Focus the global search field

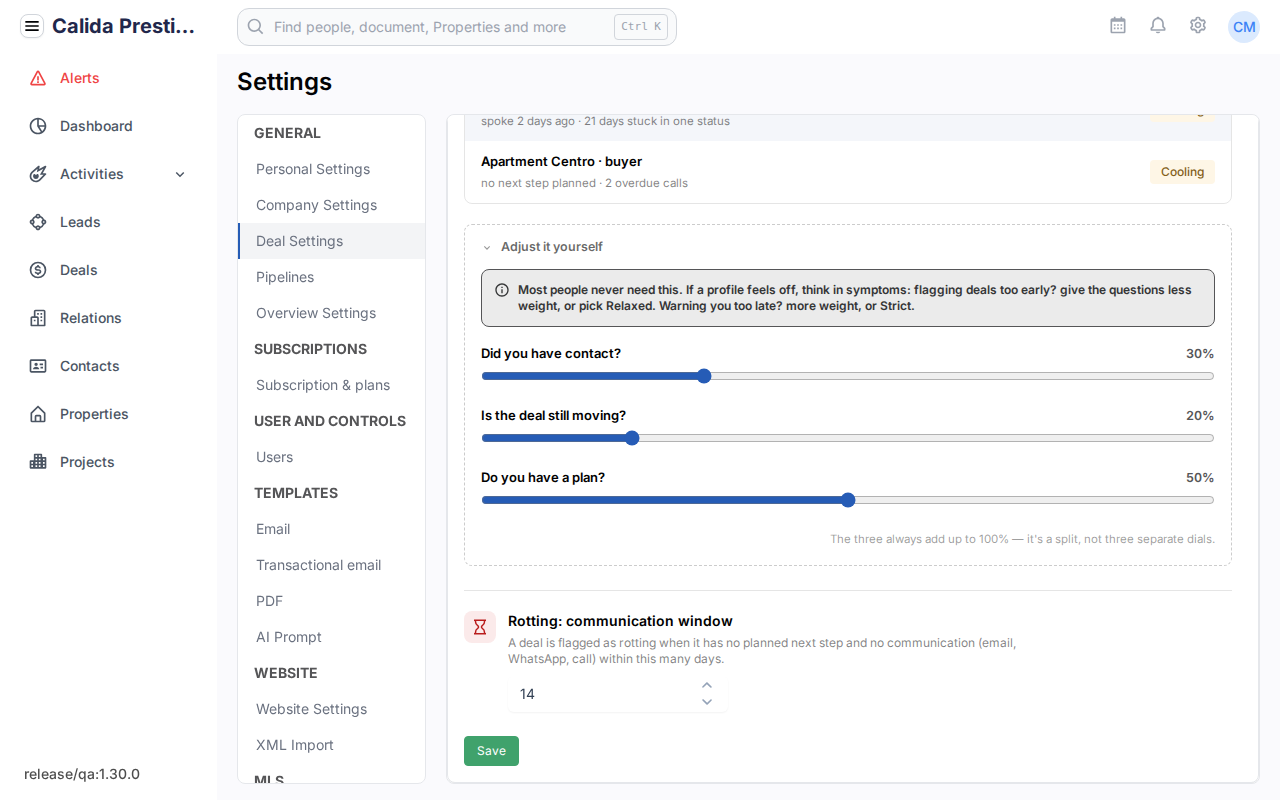(457, 27)
